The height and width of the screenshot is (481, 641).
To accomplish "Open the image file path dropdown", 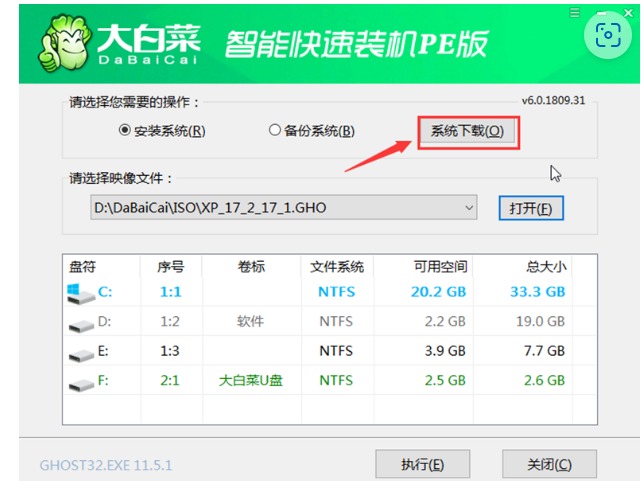I will (x=470, y=208).
